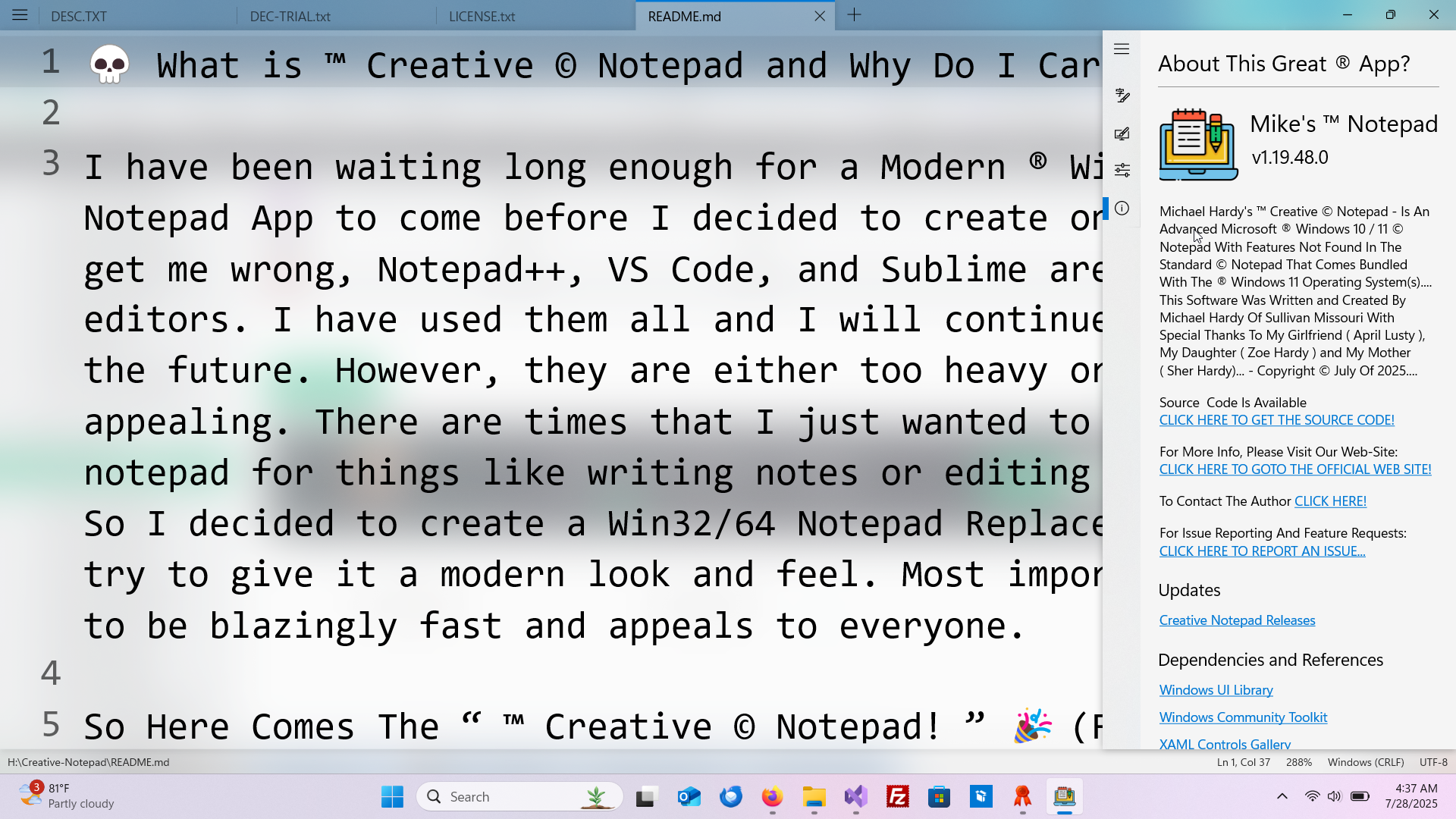Screen dimensions: 1456x819
Task: Switch to the LICENSE.txt tab
Action: point(535,16)
